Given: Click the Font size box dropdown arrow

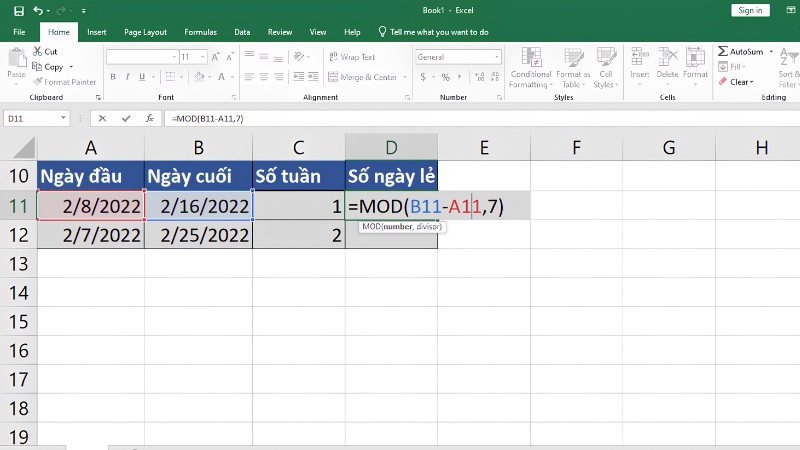Looking at the screenshot, I should [203, 57].
